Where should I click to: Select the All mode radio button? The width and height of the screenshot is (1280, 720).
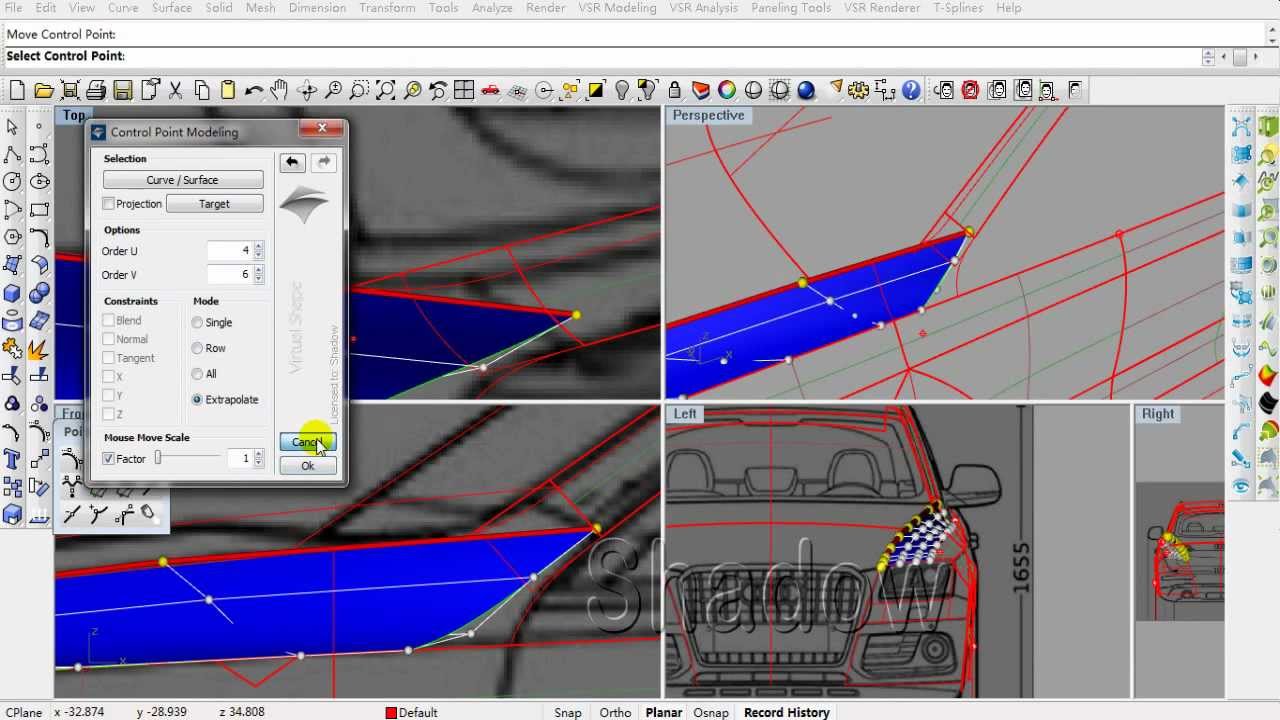[197, 374]
